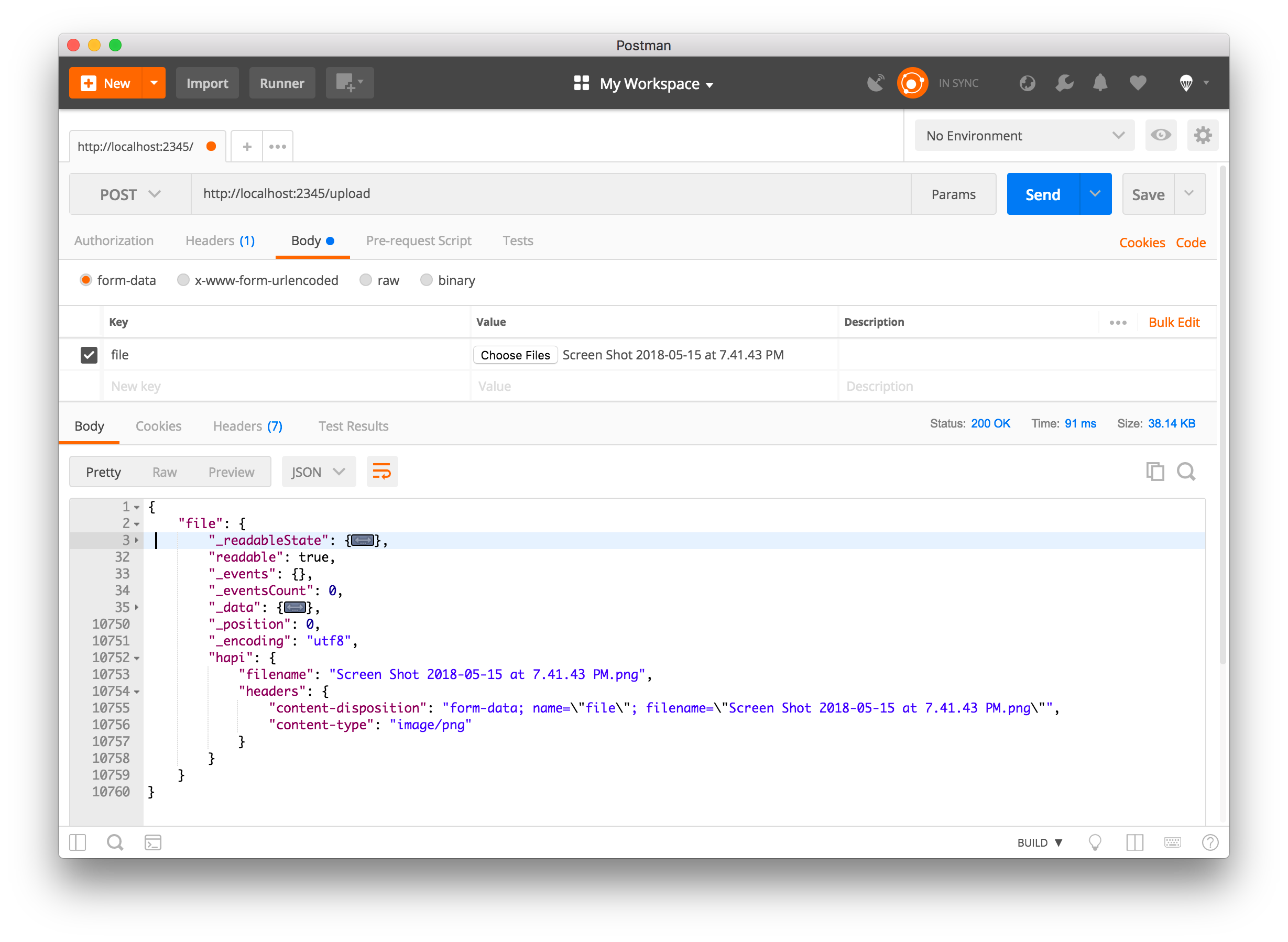Collapse the hapi object at line 10752

pyautogui.click(x=137, y=659)
